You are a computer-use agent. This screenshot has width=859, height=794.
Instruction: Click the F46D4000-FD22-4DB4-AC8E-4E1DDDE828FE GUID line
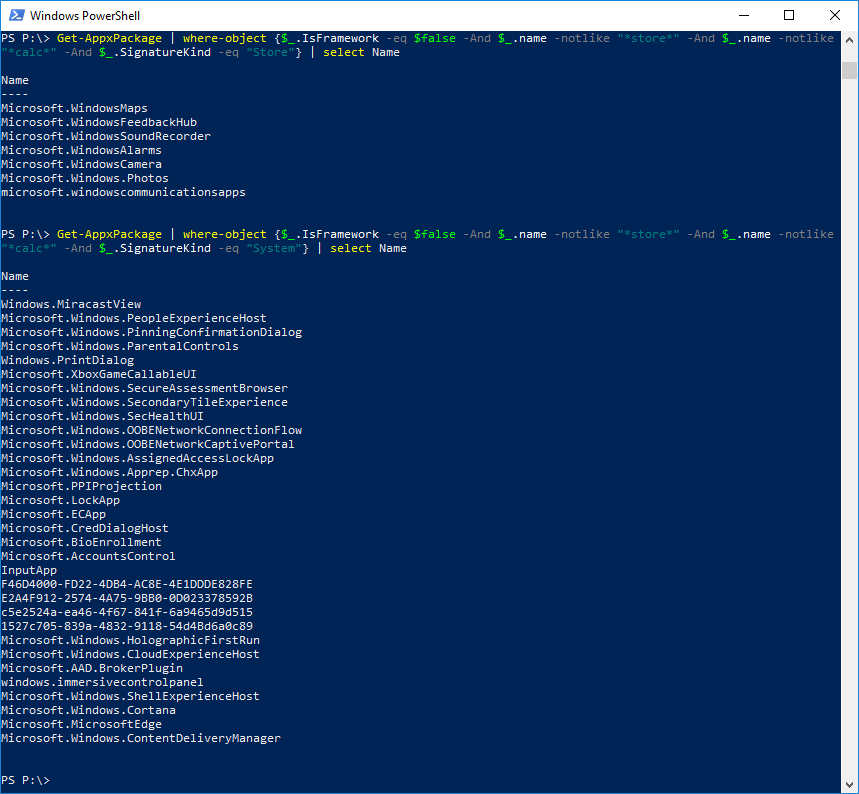127,584
